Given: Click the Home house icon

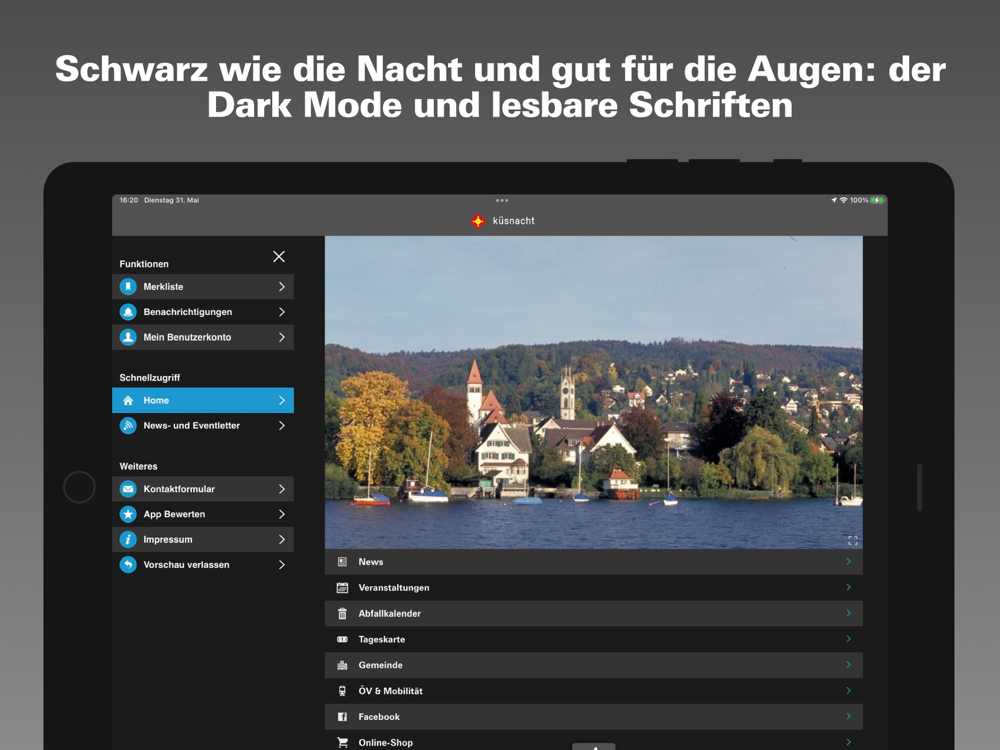Looking at the screenshot, I should (x=128, y=401).
